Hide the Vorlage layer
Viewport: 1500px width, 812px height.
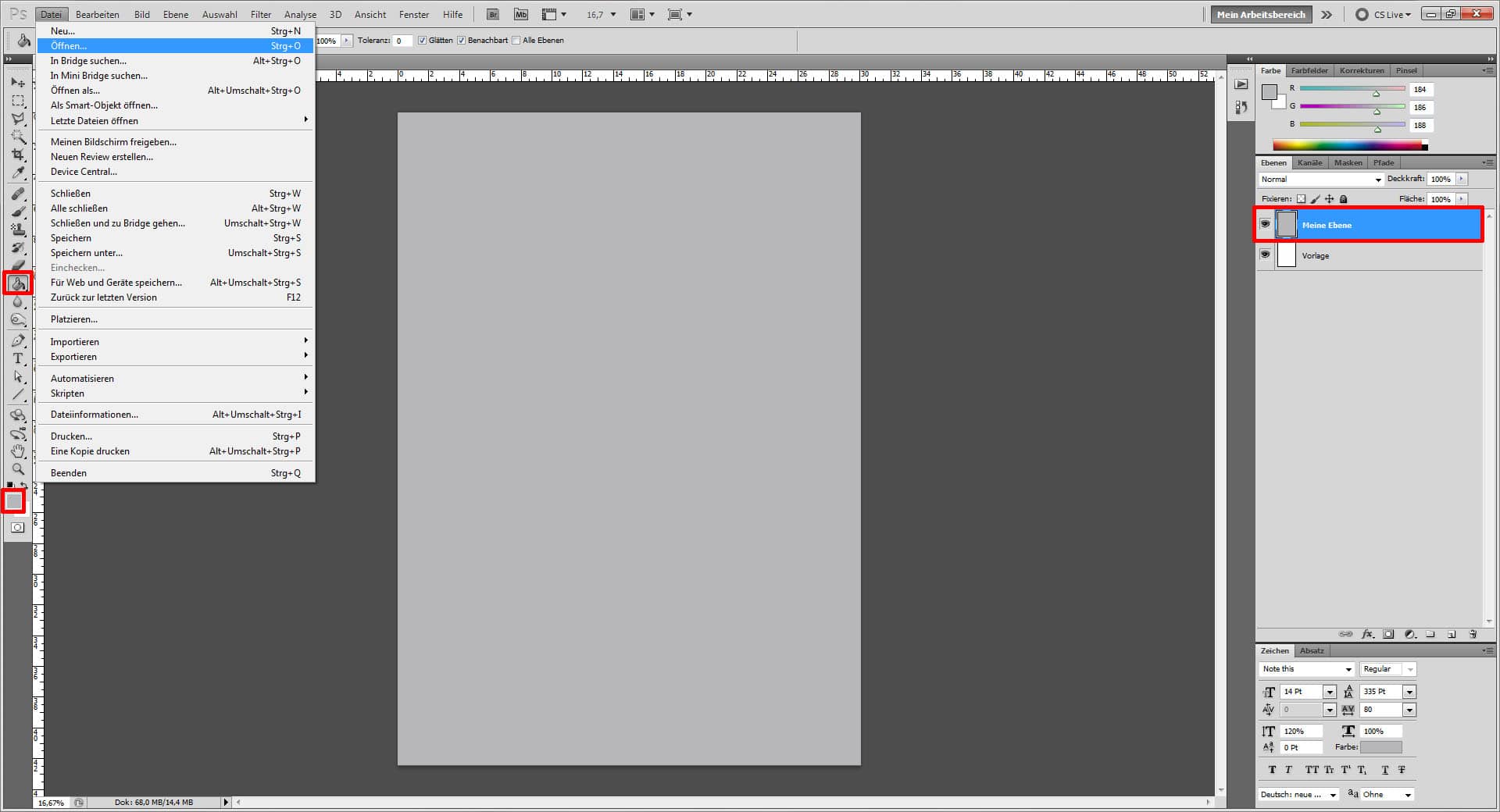(x=1265, y=254)
